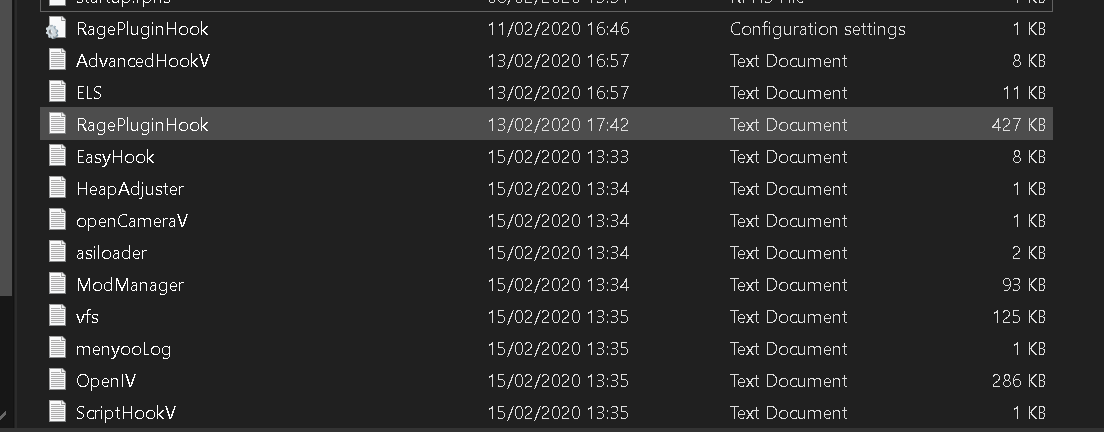This screenshot has width=1104, height=432.
Task: Click the EasyHook document icon
Action: [x=57, y=157]
